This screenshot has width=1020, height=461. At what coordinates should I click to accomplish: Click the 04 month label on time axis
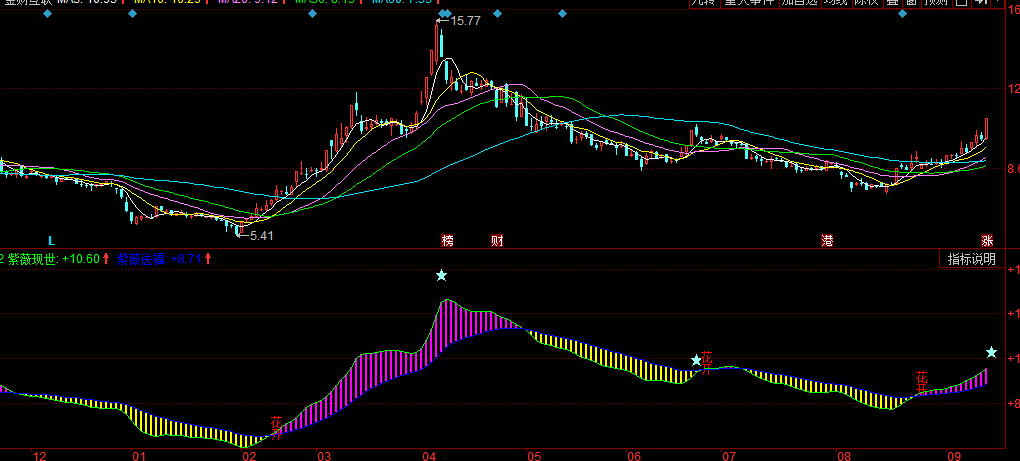click(430, 455)
